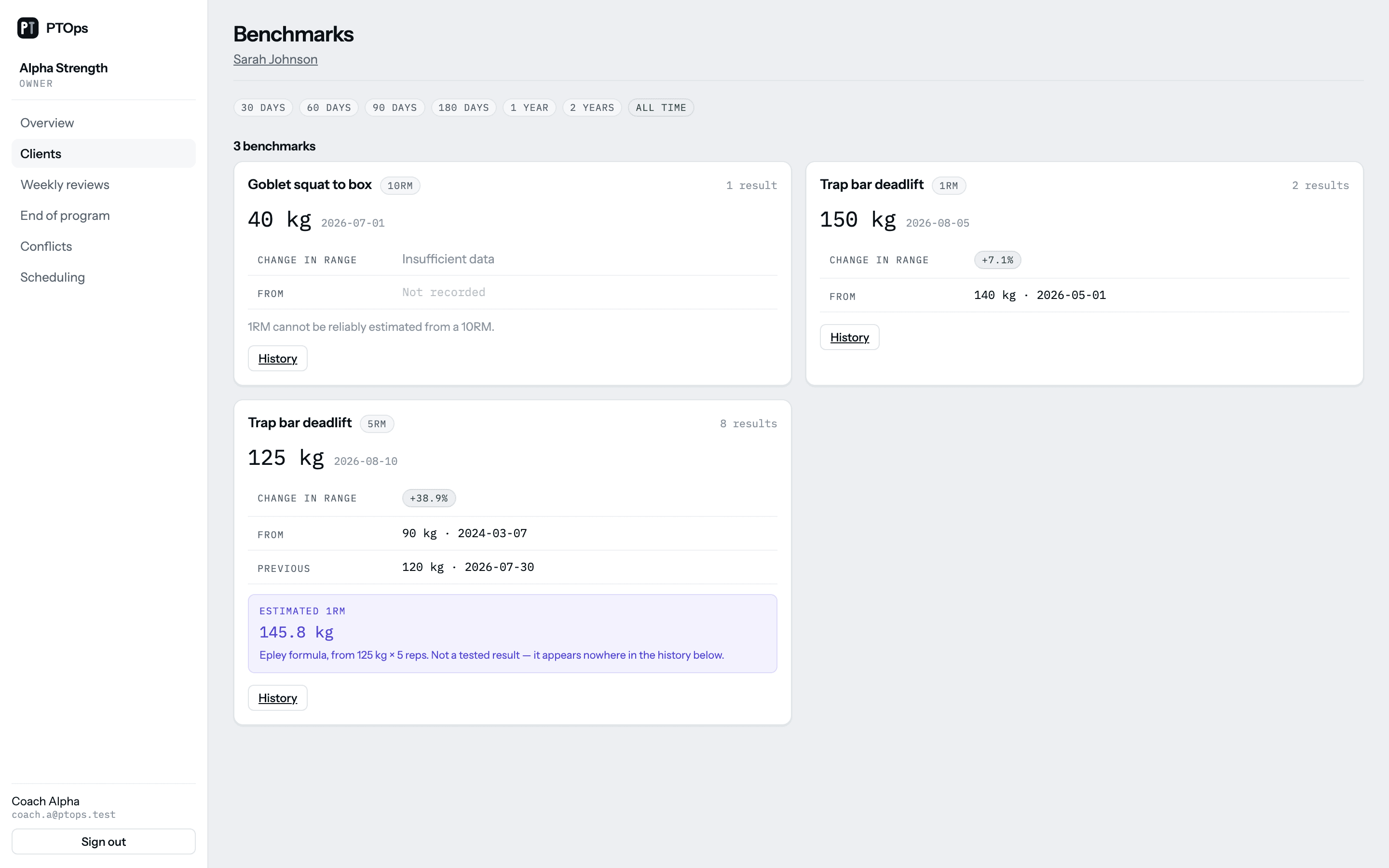
Task: Select the 145.8 kg estimated 1RM value
Action: click(x=296, y=632)
